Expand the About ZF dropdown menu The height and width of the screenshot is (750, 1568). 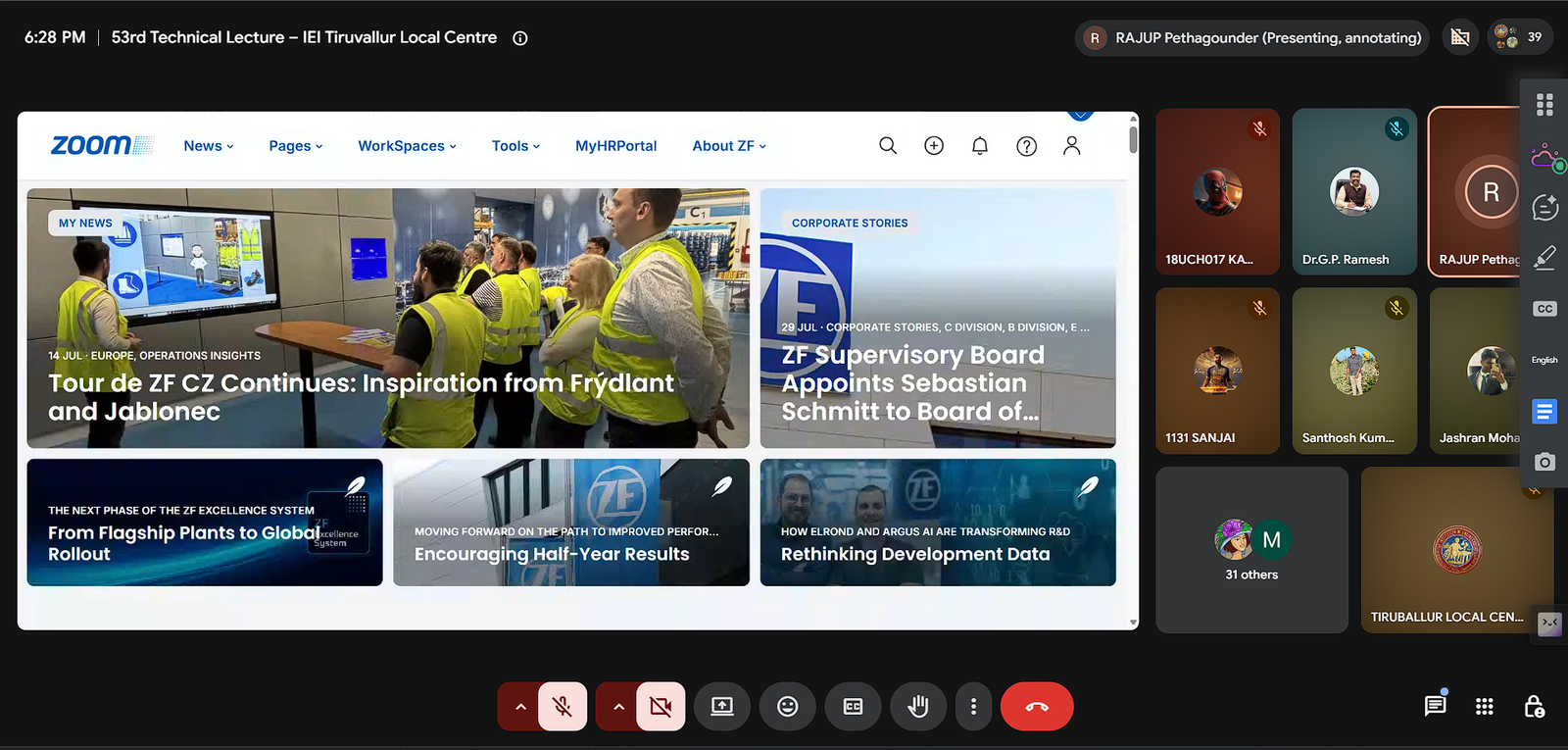(729, 146)
